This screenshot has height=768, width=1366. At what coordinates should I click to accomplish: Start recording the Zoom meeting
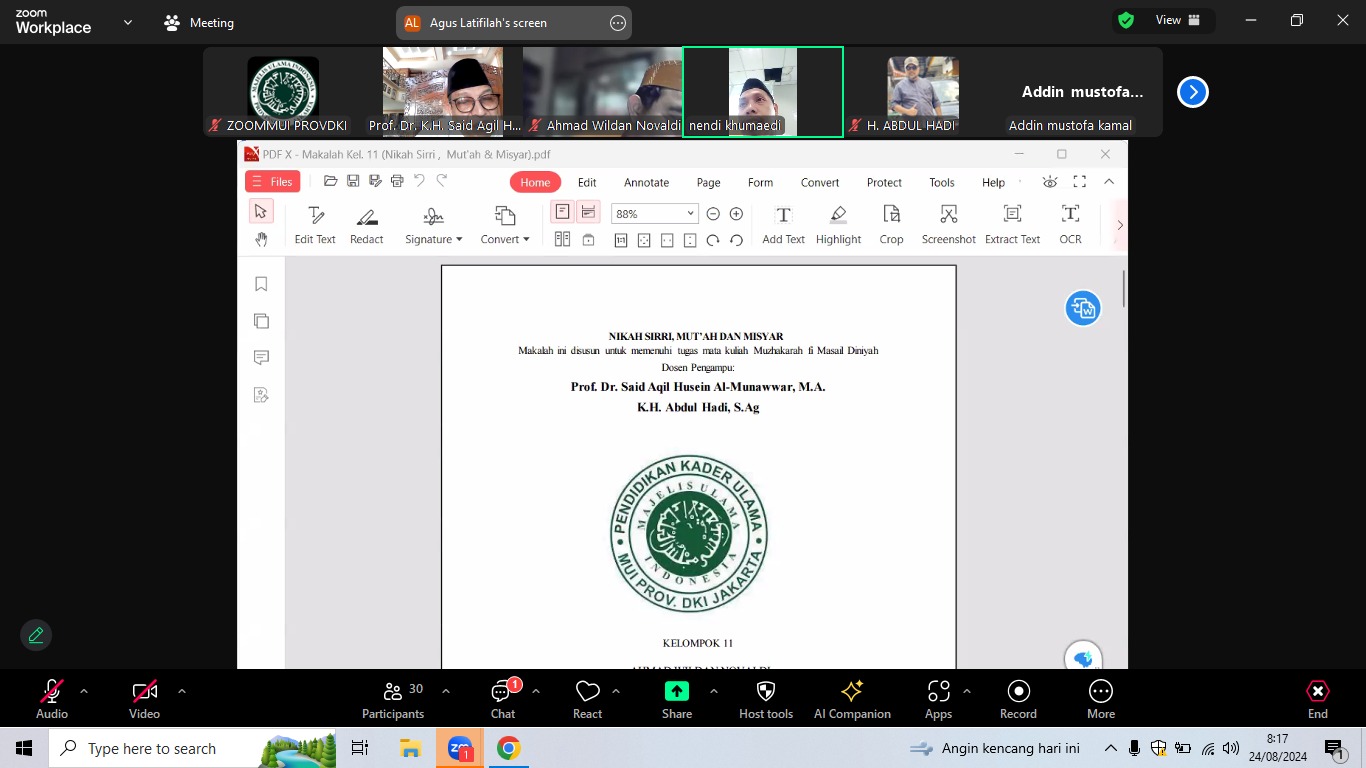1018,699
